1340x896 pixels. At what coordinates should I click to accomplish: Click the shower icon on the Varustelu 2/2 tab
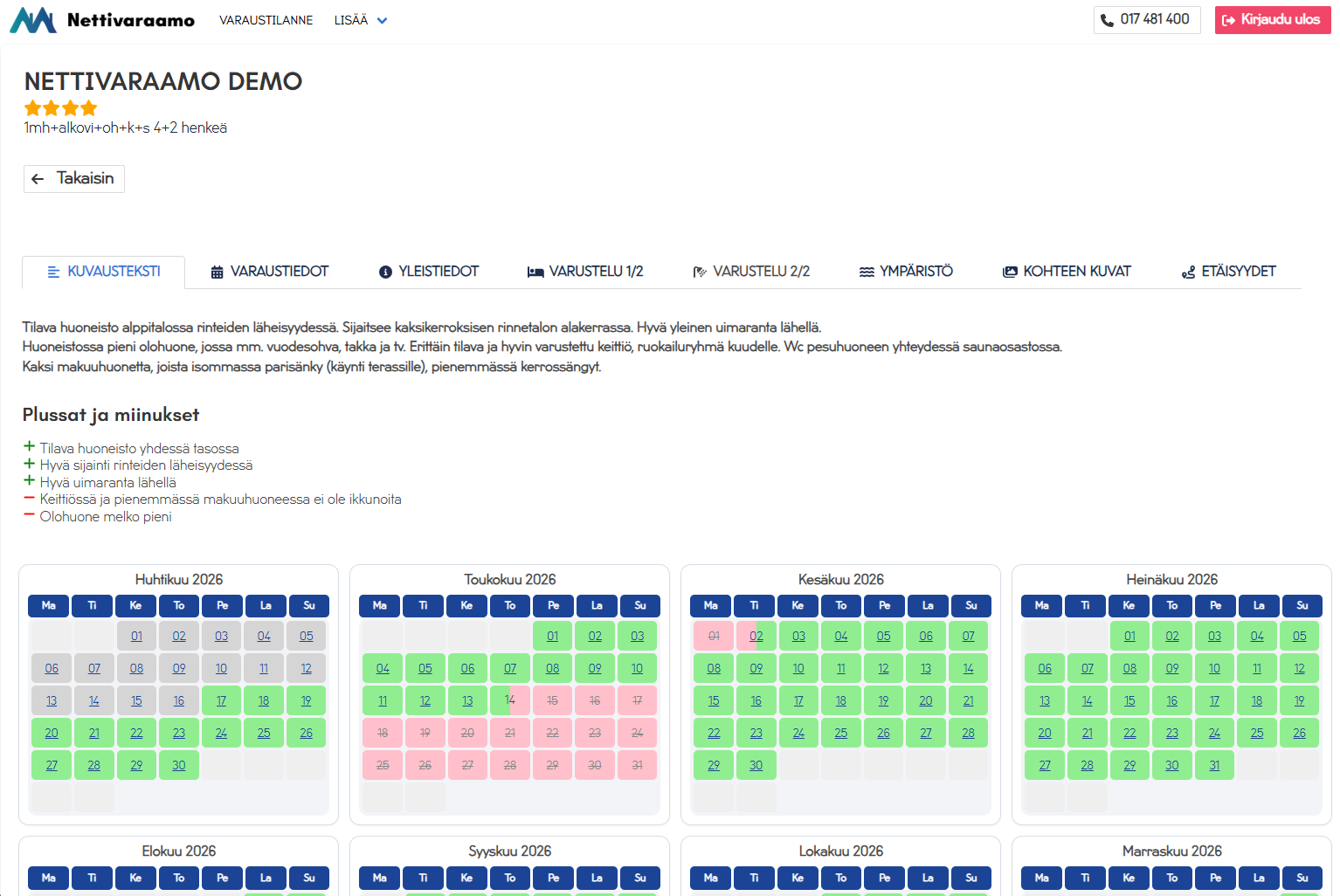(x=699, y=272)
